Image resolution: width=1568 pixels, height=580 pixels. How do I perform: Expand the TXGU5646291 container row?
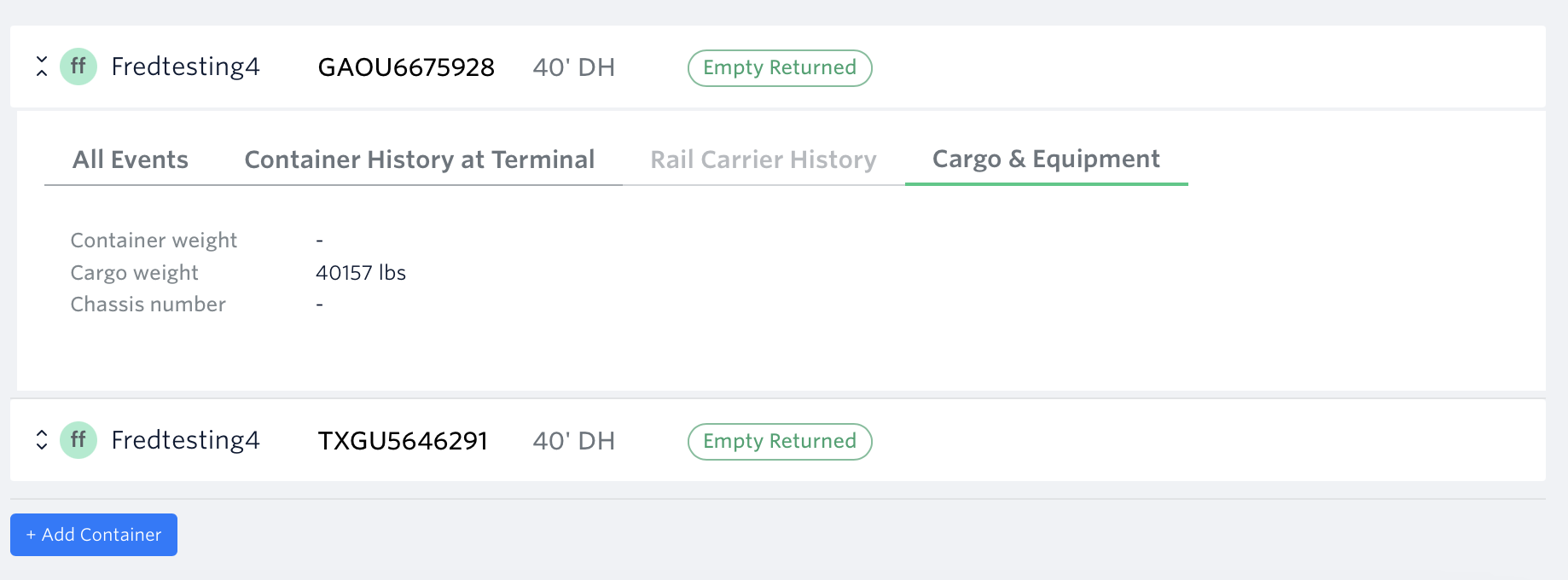pos(42,440)
